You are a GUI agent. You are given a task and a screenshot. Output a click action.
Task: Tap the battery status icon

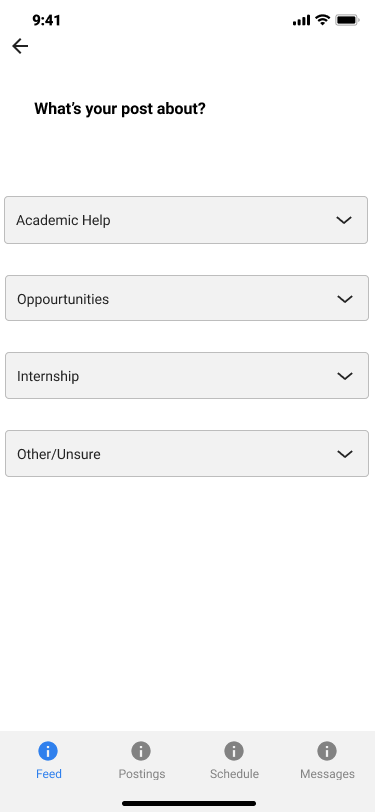(x=348, y=20)
